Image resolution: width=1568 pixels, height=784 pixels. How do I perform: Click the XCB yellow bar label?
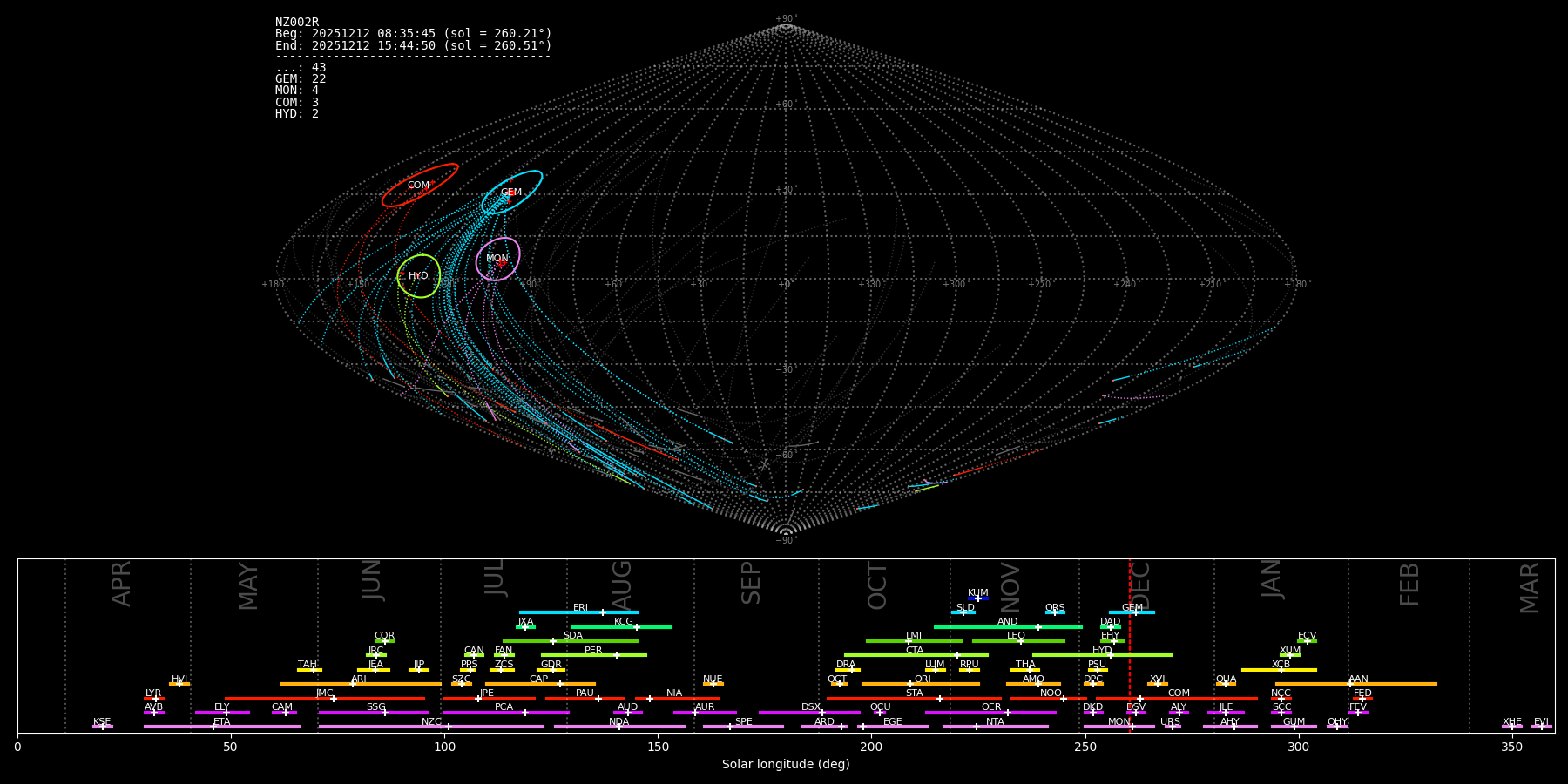(x=1281, y=665)
